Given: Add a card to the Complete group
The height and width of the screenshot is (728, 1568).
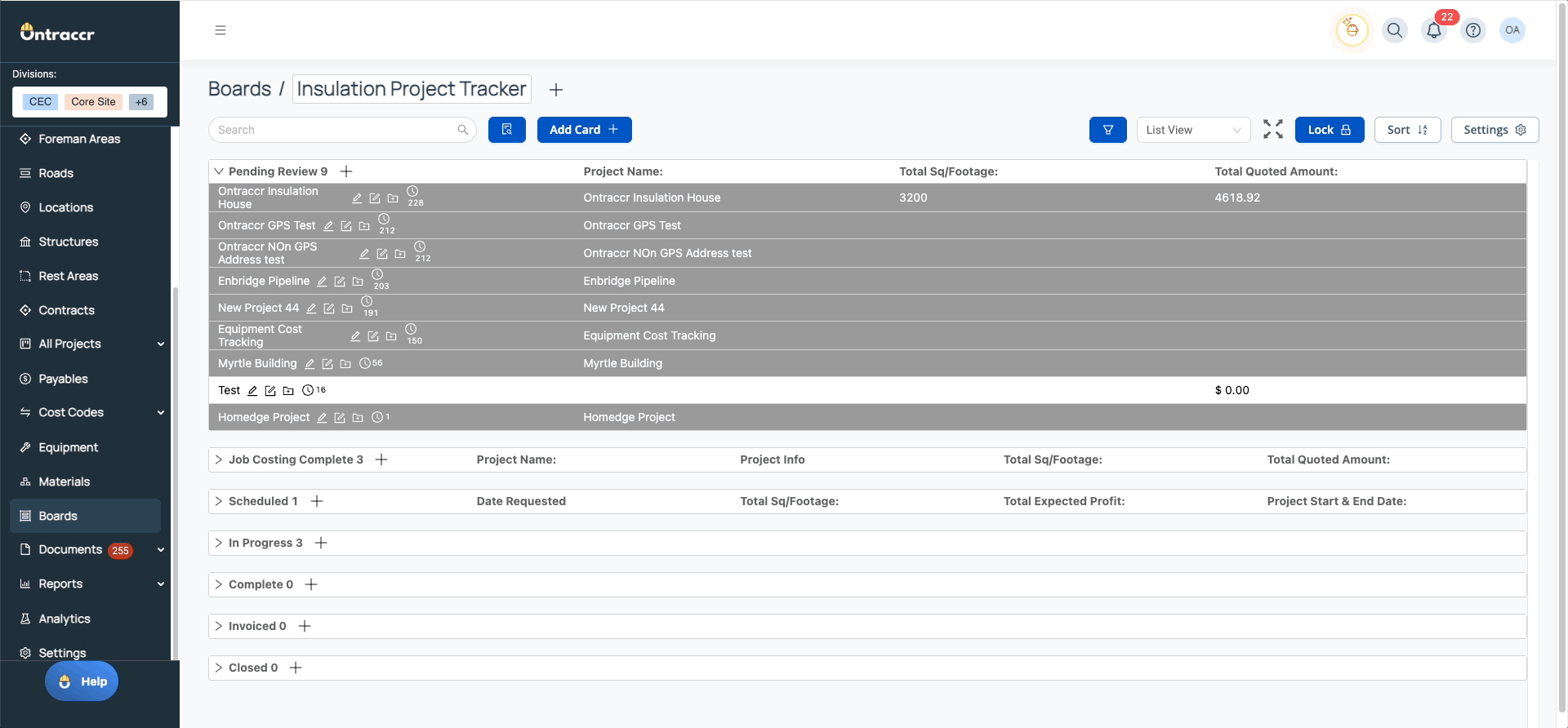Looking at the screenshot, I should (311, 584).
